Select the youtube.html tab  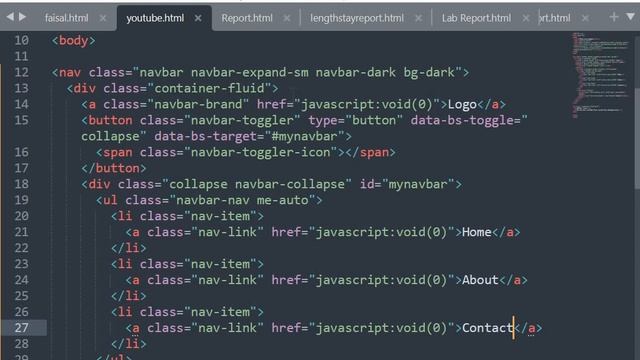point(155,18)
